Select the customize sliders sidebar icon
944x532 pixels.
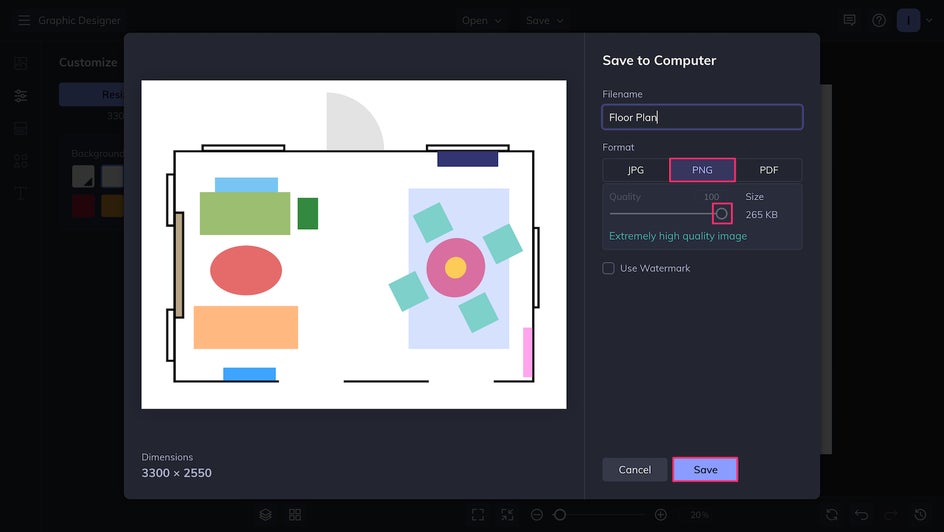[21, 96]
